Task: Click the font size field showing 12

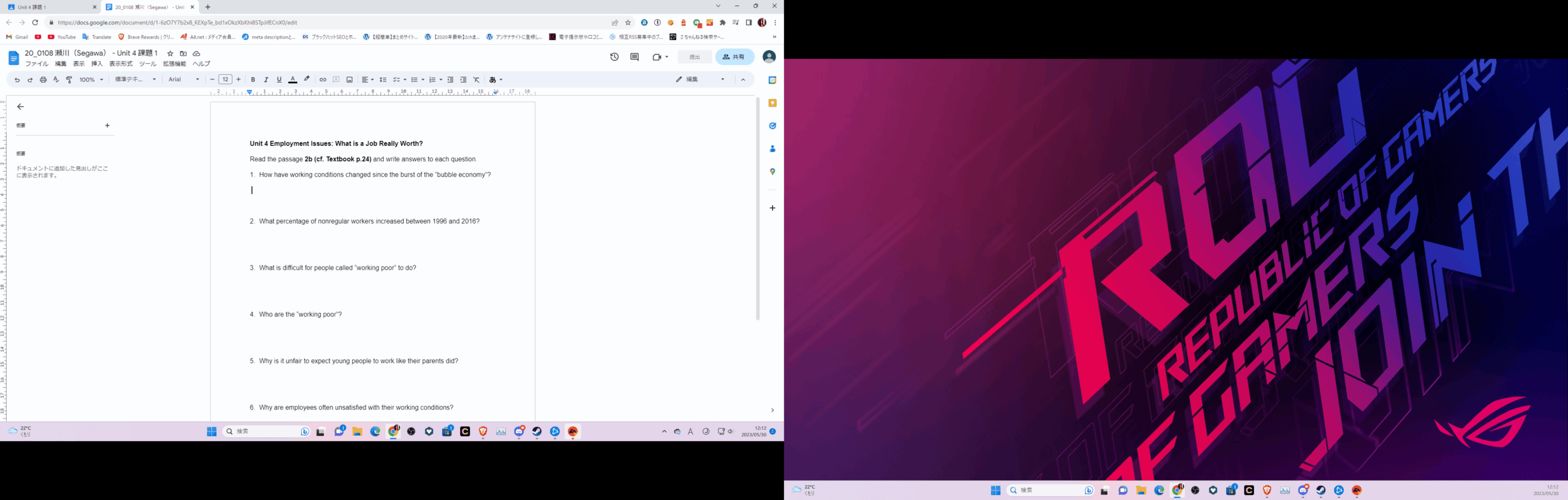Action: (225, 80)
